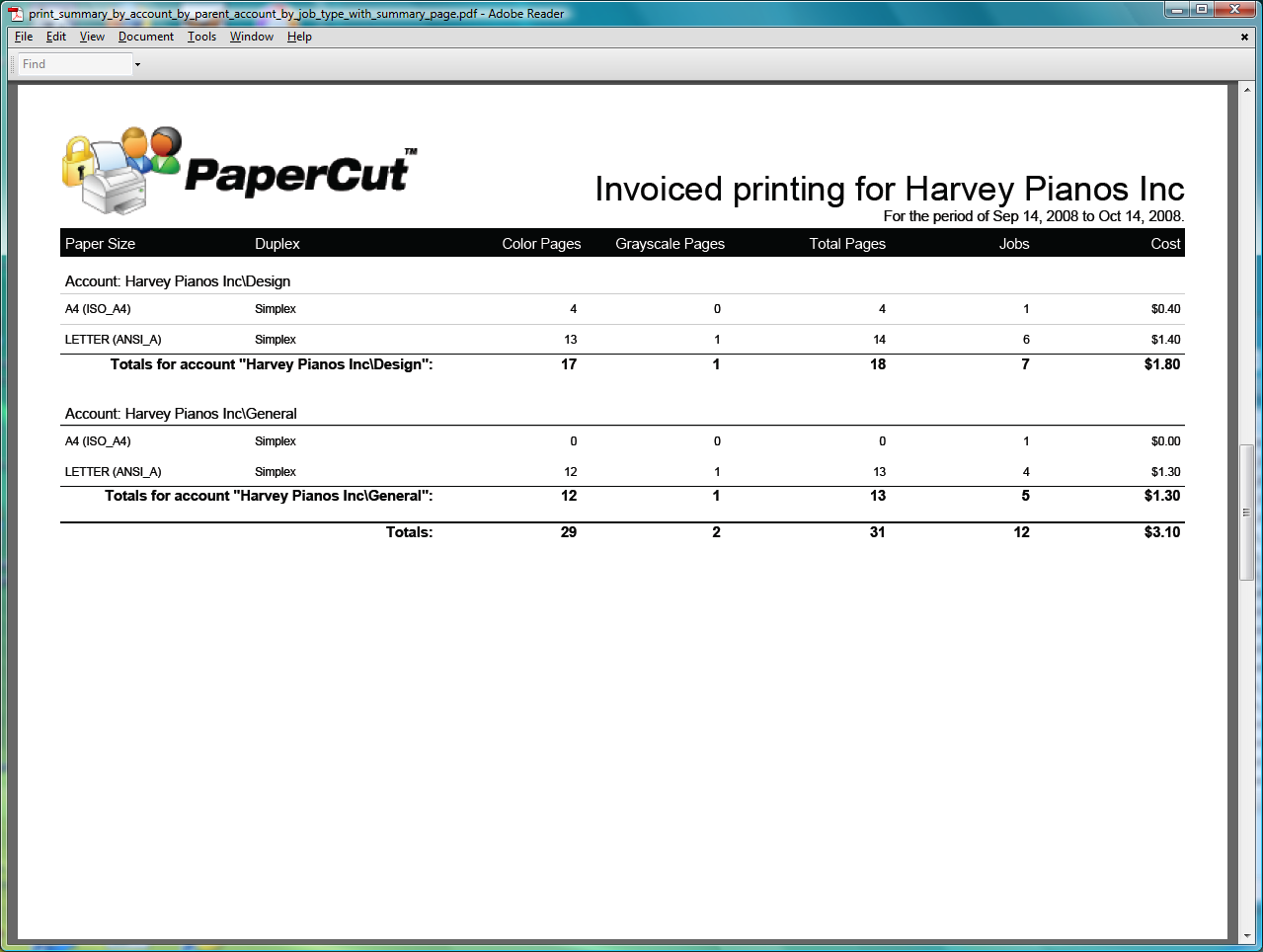The height and width of the screenshot is (952, 1263).
Task: Click the $1.30 LETTER row cost in General
Action: pos(1165,472)
